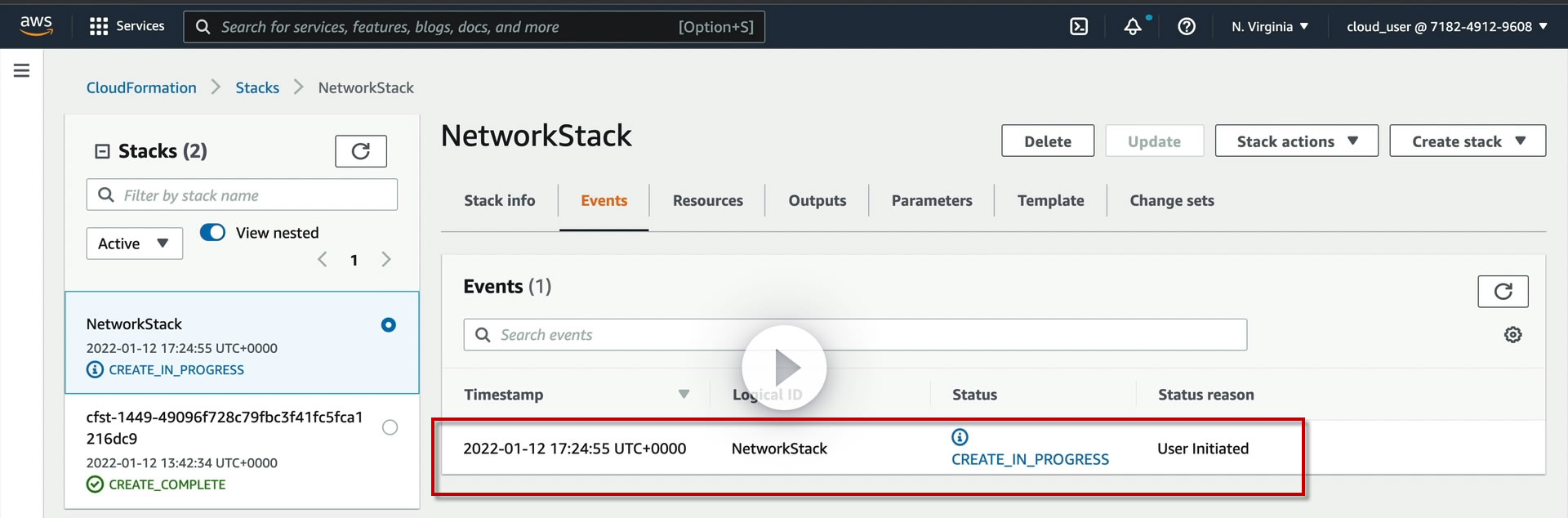Expand the Stack actions dropdown
The height and width of the screenshot is (518, 1568).
(1296, 141)
